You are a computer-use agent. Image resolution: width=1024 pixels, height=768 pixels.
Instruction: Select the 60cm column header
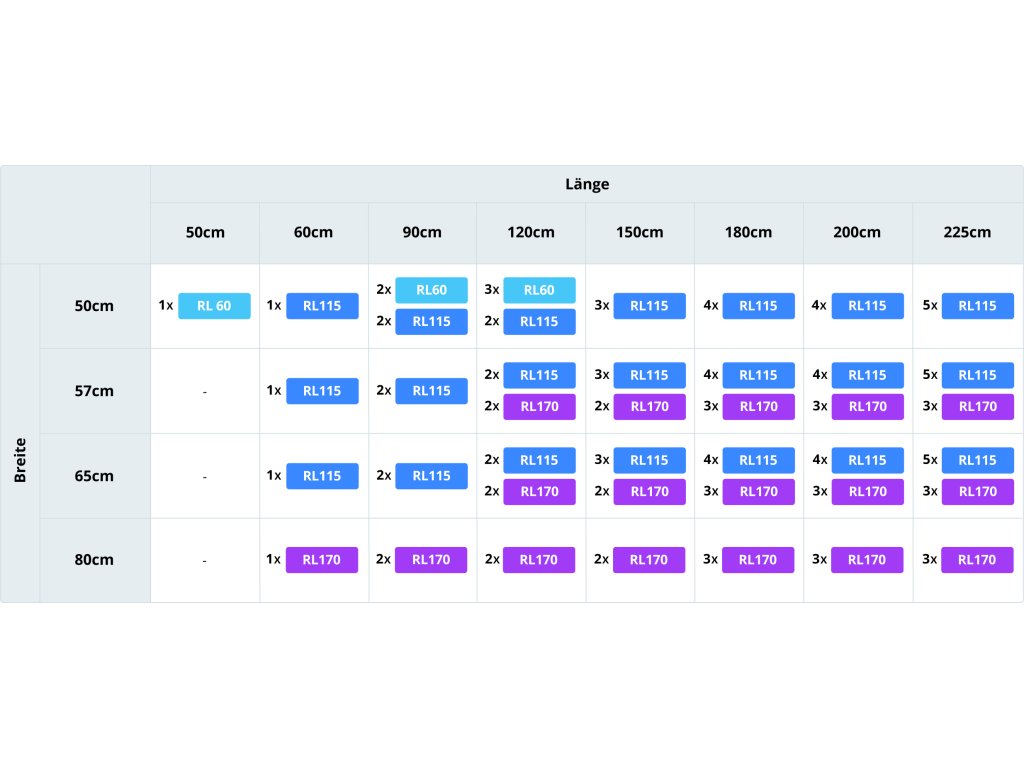click(313, 232)
